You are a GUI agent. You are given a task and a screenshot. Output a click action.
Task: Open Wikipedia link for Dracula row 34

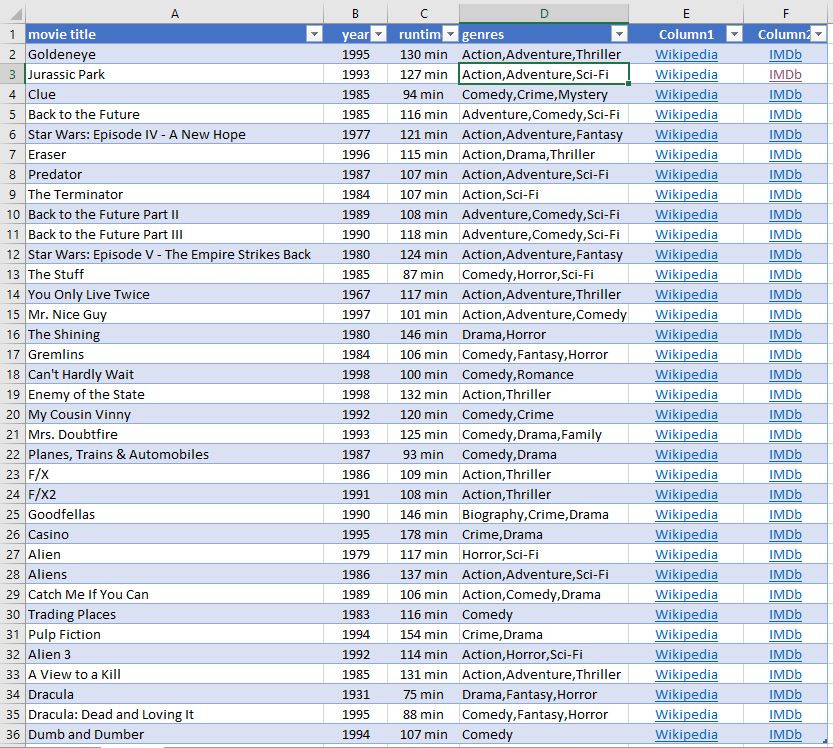coord(686,694)
